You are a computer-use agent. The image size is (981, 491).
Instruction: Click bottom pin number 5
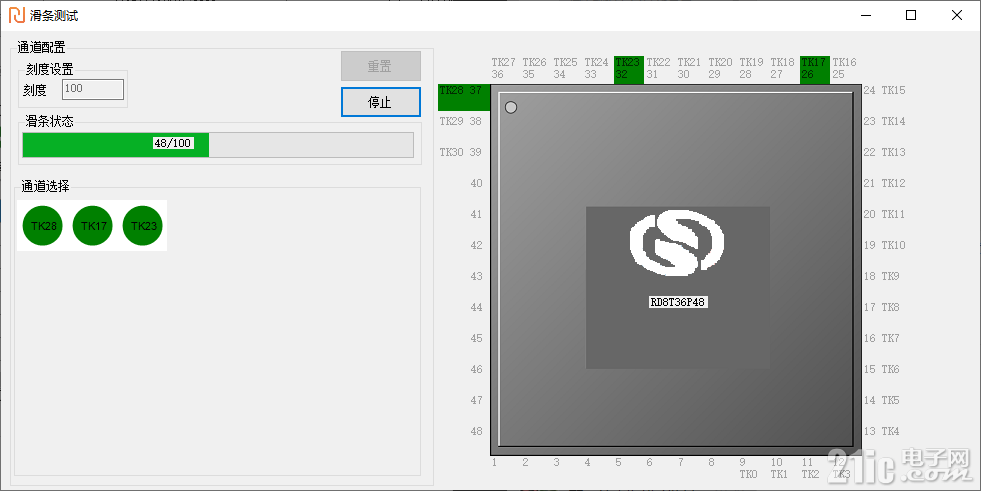pyautogui.click(x=618, y=462)
